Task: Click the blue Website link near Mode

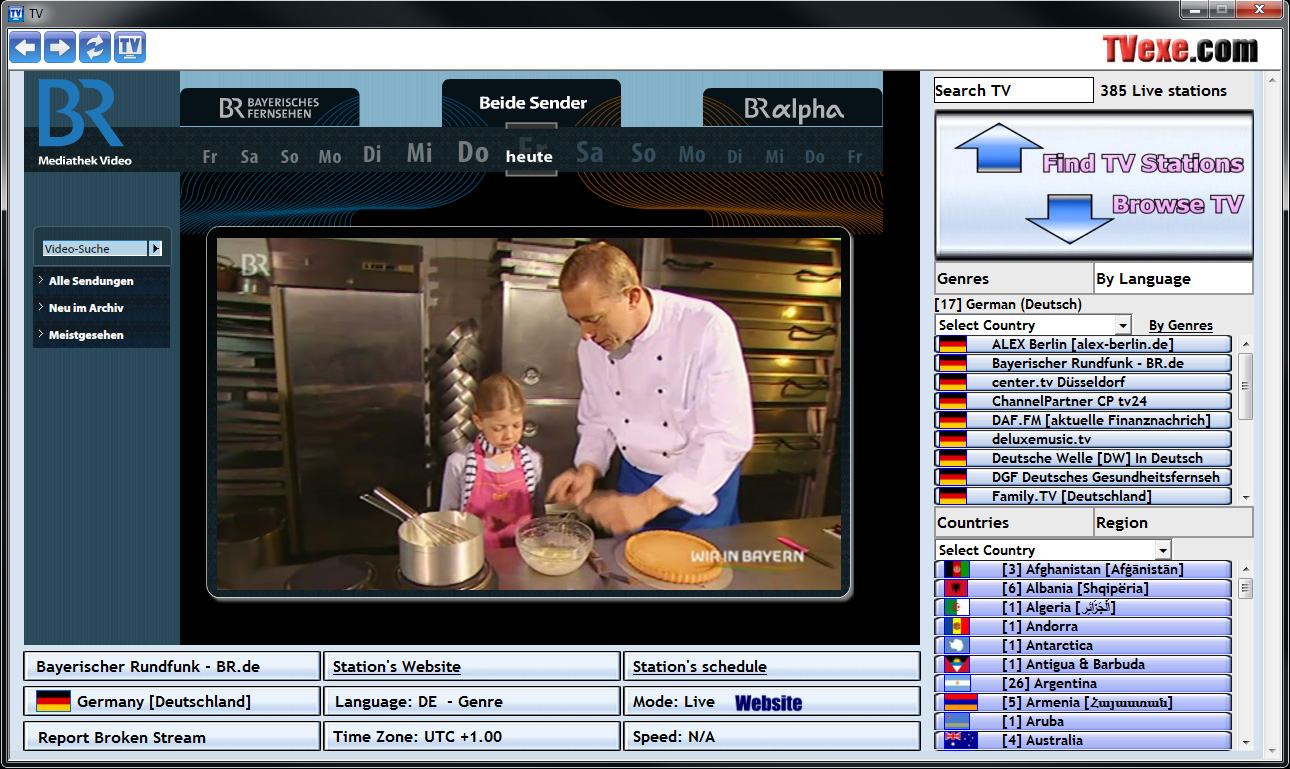Action: pyautogui.click(x=768, y=703)
